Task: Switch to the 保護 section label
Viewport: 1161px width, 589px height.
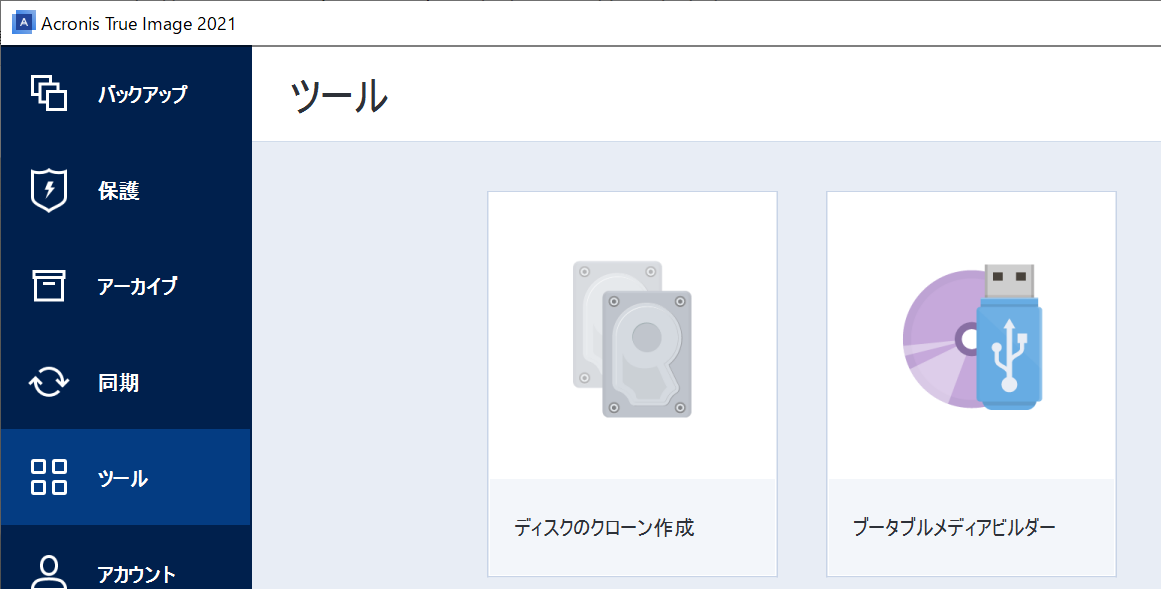Action: pyautogui.click(x=118, y=191)
